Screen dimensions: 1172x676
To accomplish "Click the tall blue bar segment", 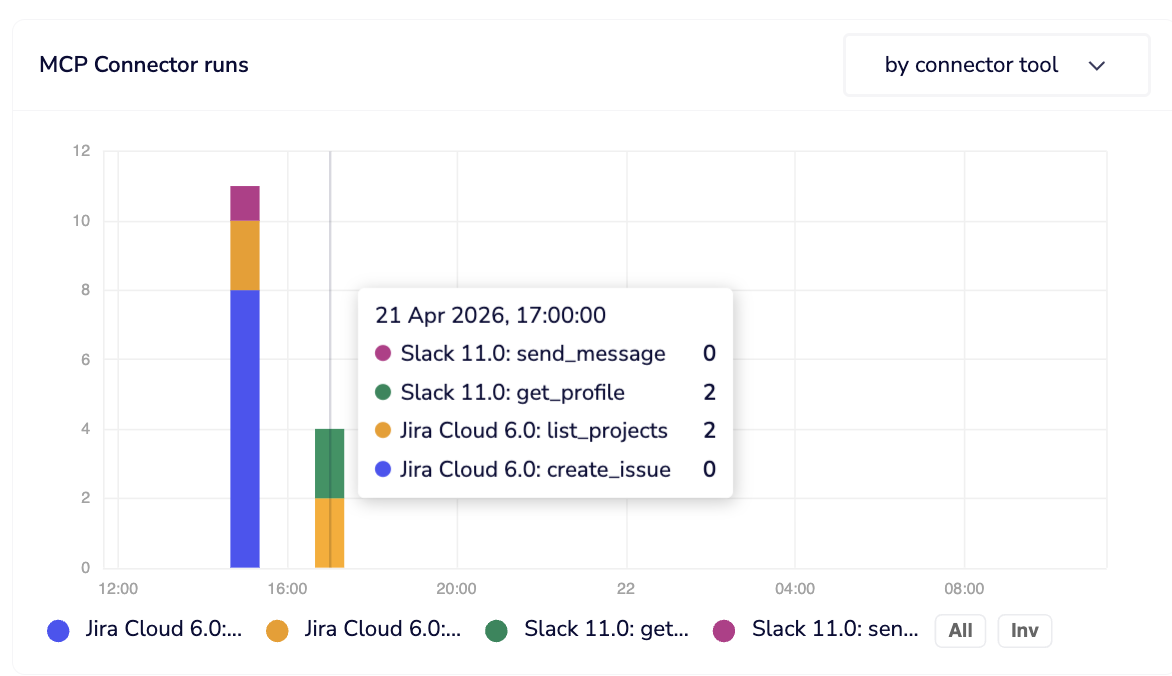I will pos(245,428).
